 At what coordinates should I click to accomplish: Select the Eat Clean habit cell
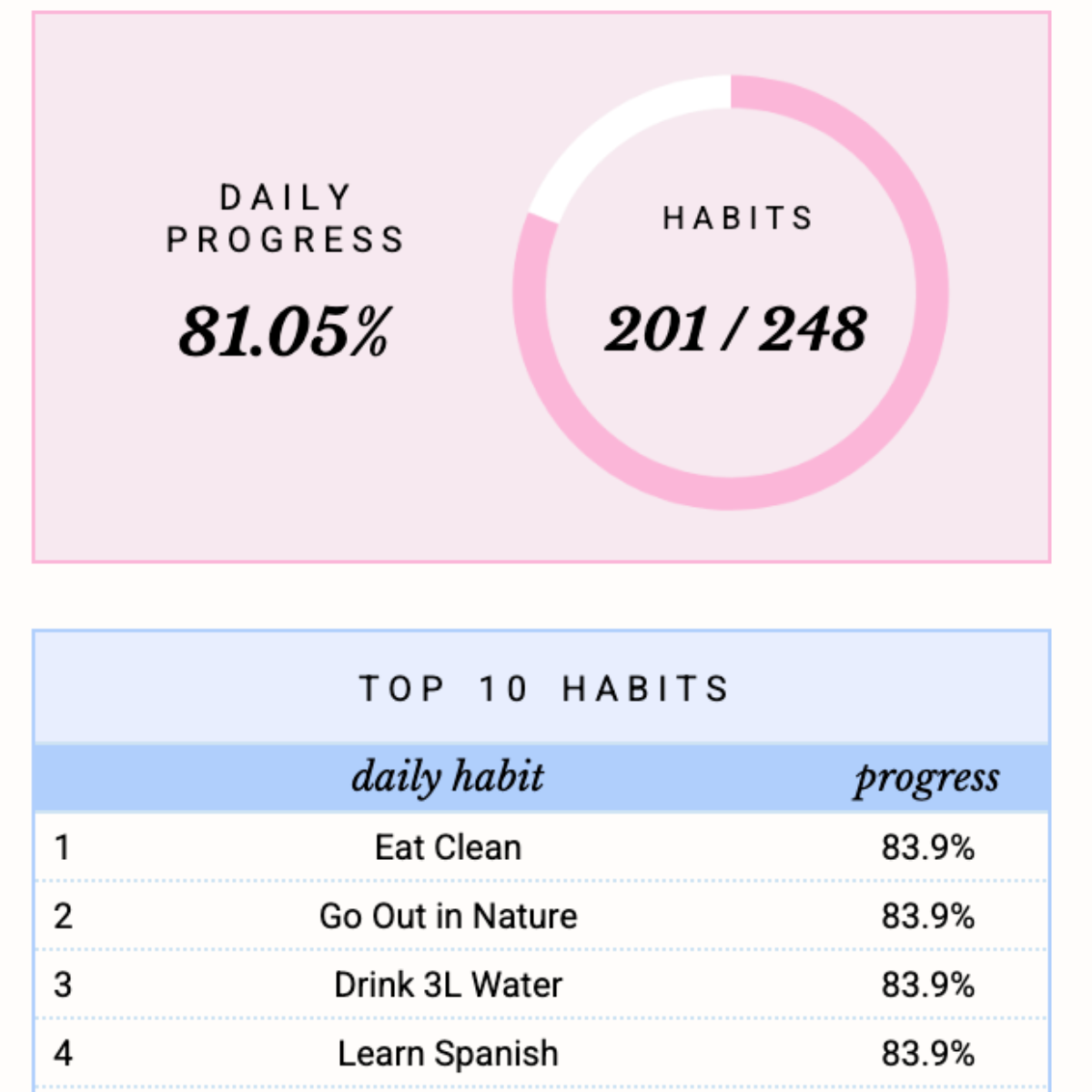click(x=448, y=848)
